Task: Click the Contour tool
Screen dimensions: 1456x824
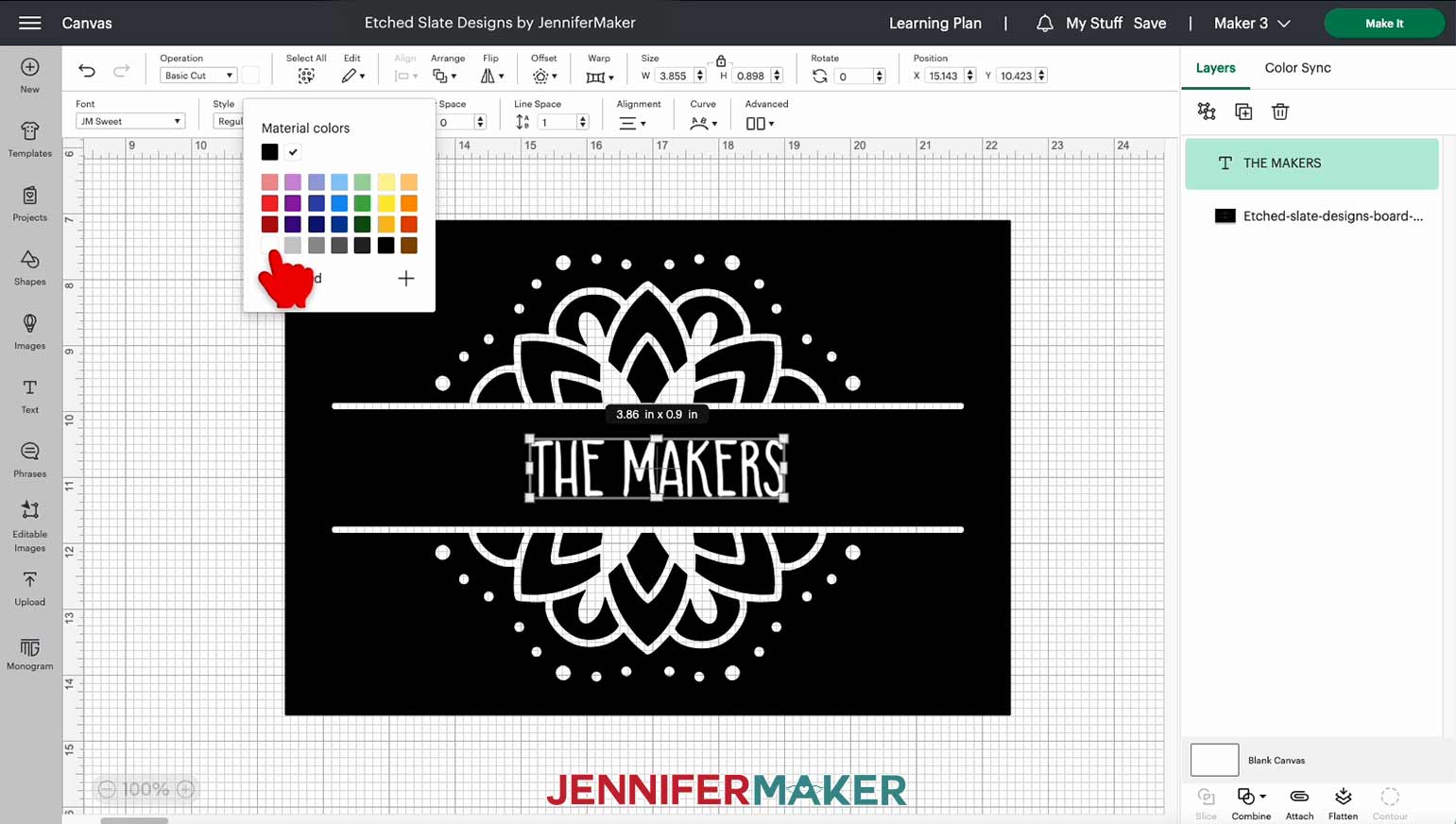Action: (1390, 803)
